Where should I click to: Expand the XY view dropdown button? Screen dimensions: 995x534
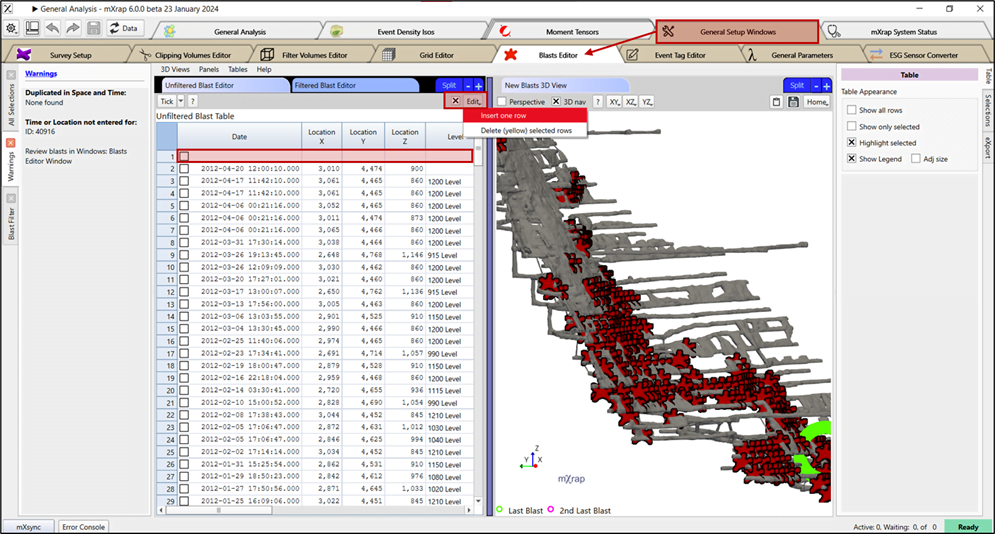coord(614,102)
